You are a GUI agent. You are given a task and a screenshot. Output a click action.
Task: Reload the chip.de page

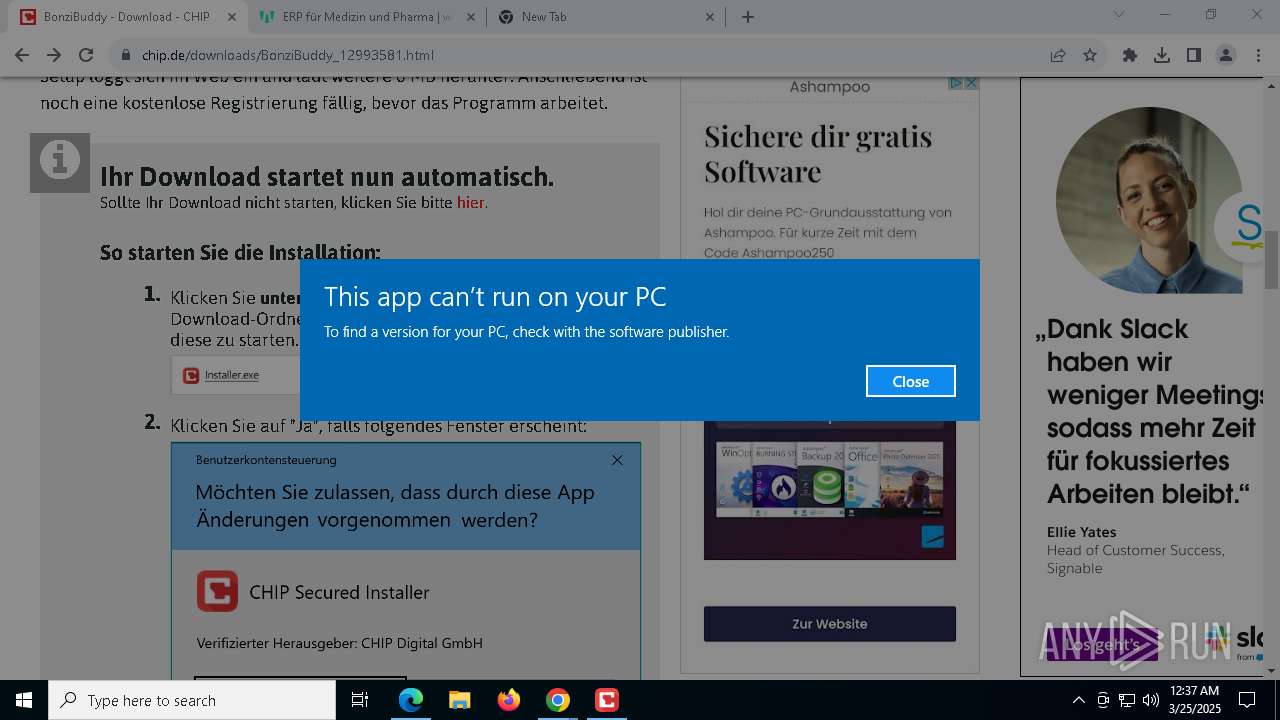point(86,55)
